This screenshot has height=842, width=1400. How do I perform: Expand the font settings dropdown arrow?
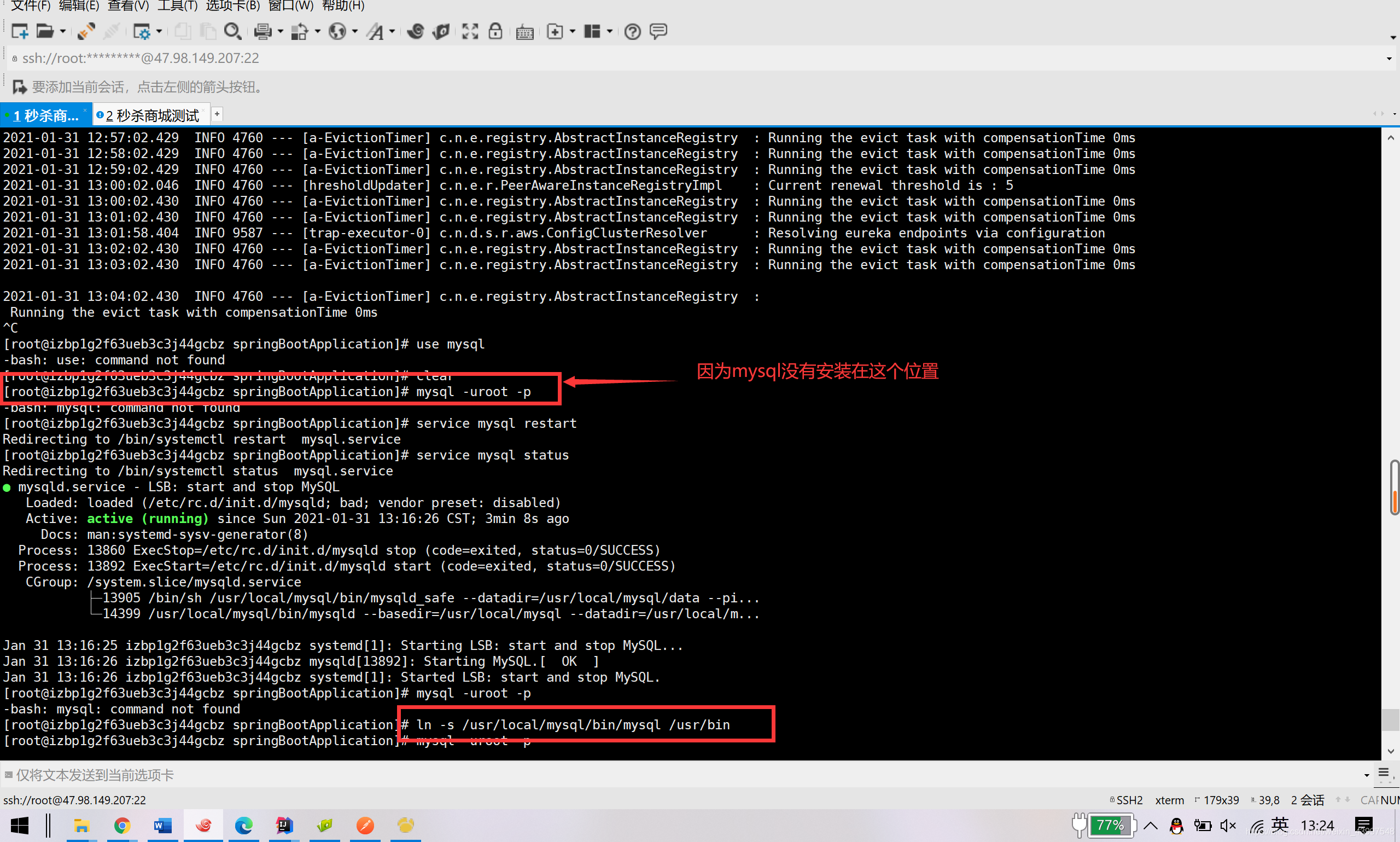(x=392, y=31)
